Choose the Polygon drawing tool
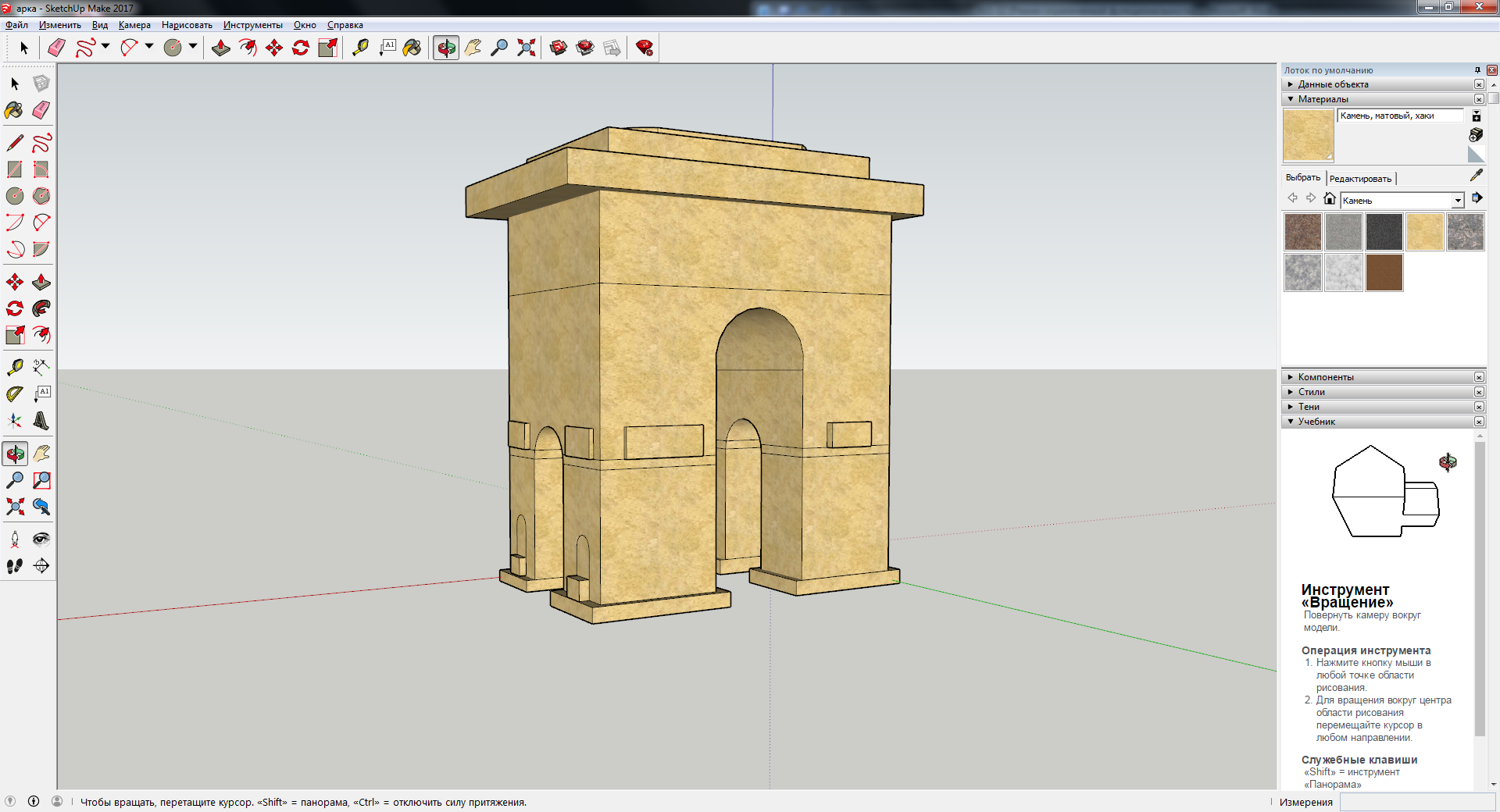 41,196
